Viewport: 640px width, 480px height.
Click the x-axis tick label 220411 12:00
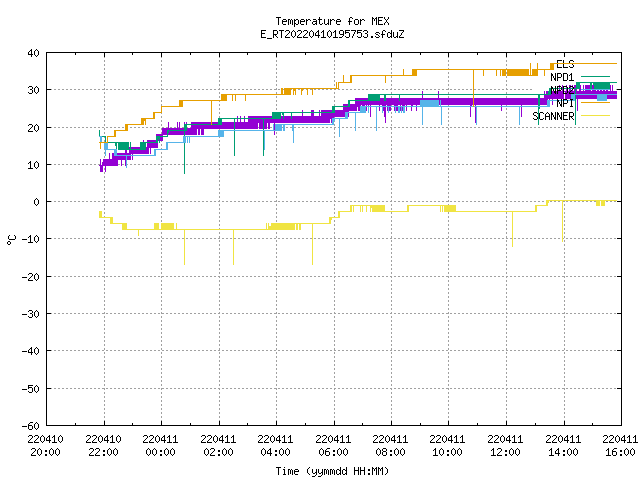[x=506, y=445]
